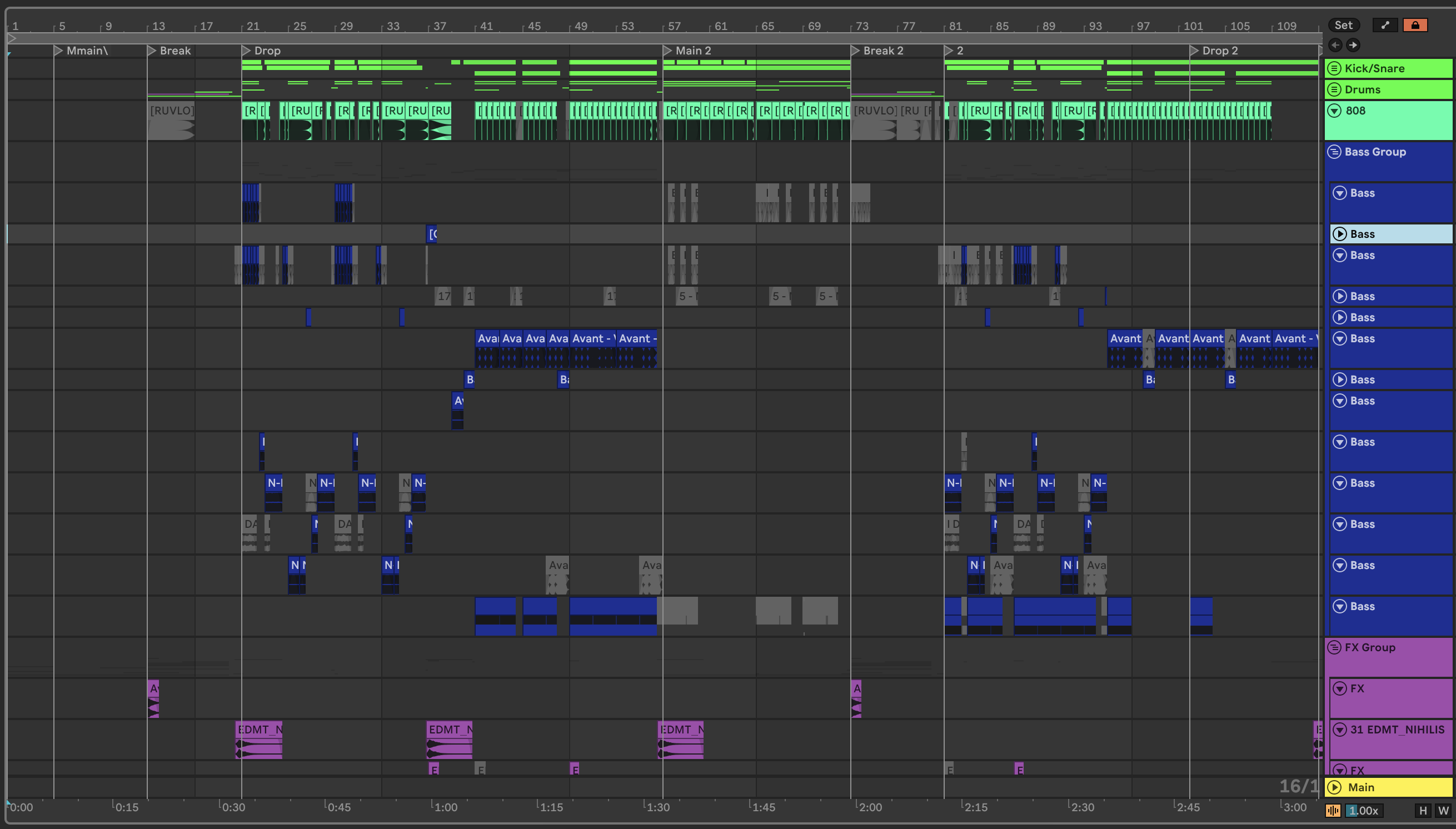1456x829 pixels.
Task: Unfold the Main track
Action: (x=1334, y=787)
